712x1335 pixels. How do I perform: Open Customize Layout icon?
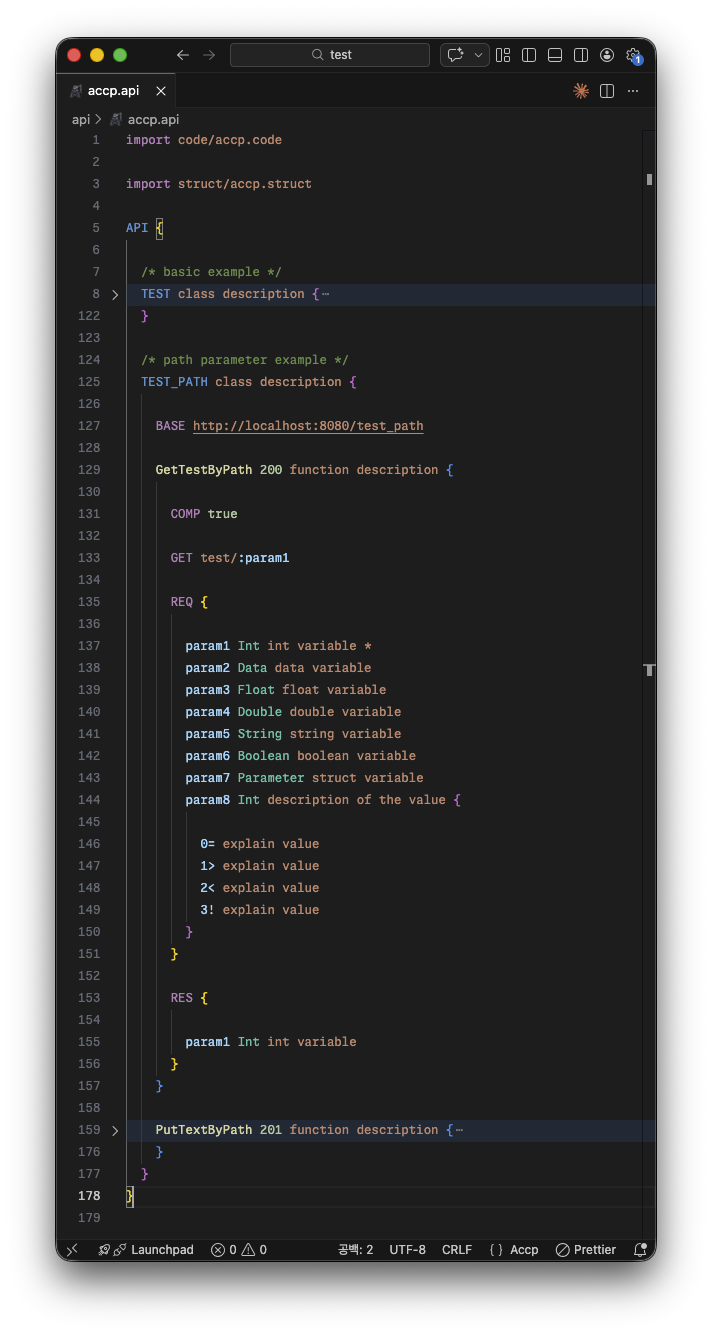pyautogui.click(x=503, y=55)
